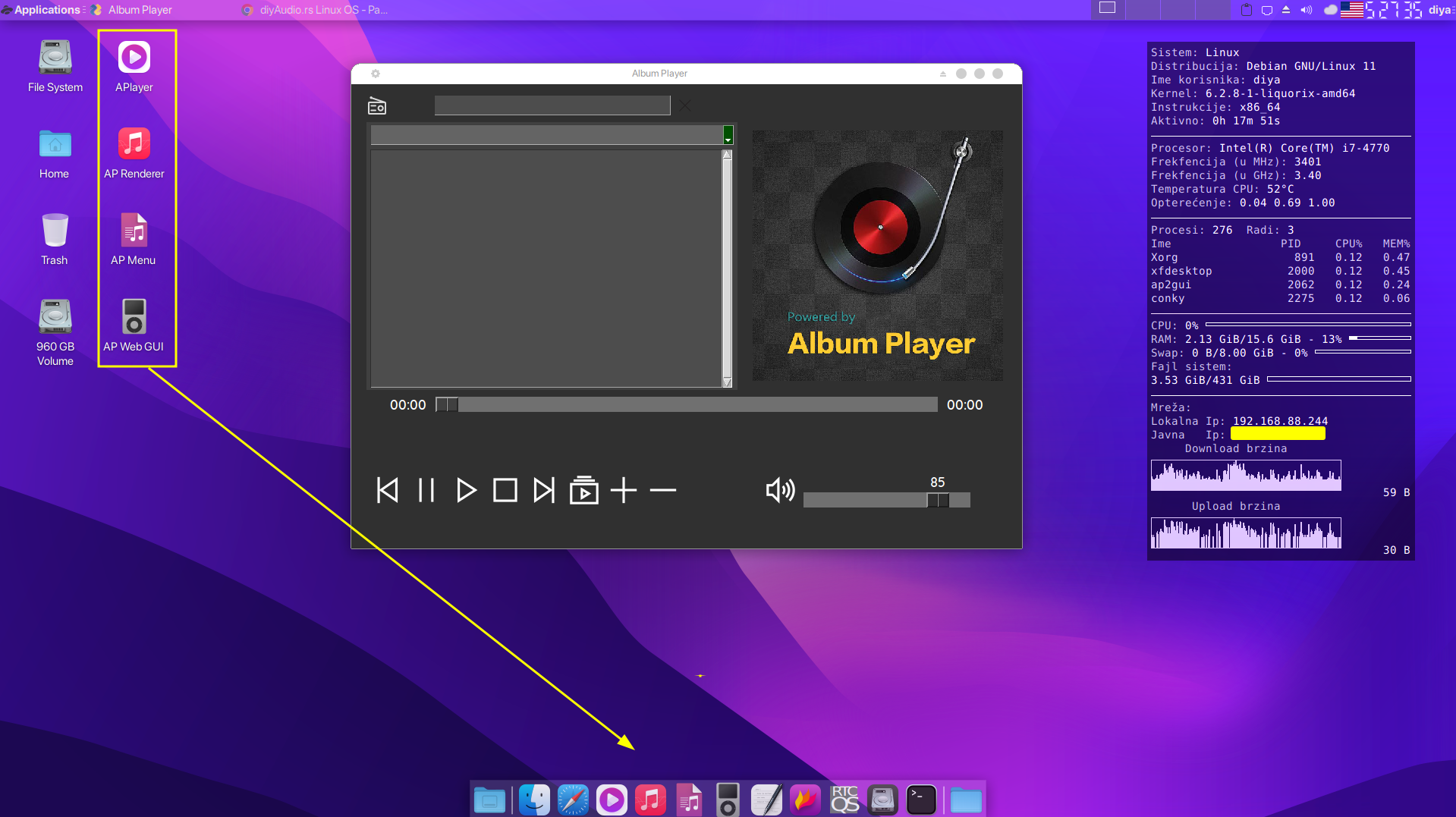Viewport: 1456px width, 817px height.
Task: Start playback with the Play button
Action: (466, 490)
